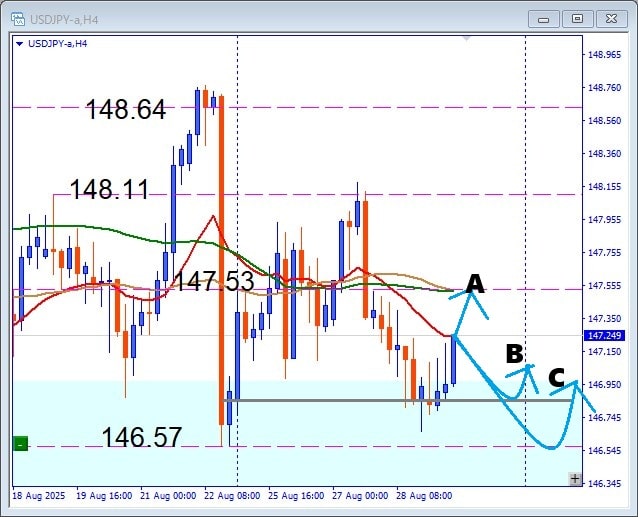Click the 18 Aug 2025 date on time axis
The height and width of the screenshot is (517, 638).
click(39, 496)
